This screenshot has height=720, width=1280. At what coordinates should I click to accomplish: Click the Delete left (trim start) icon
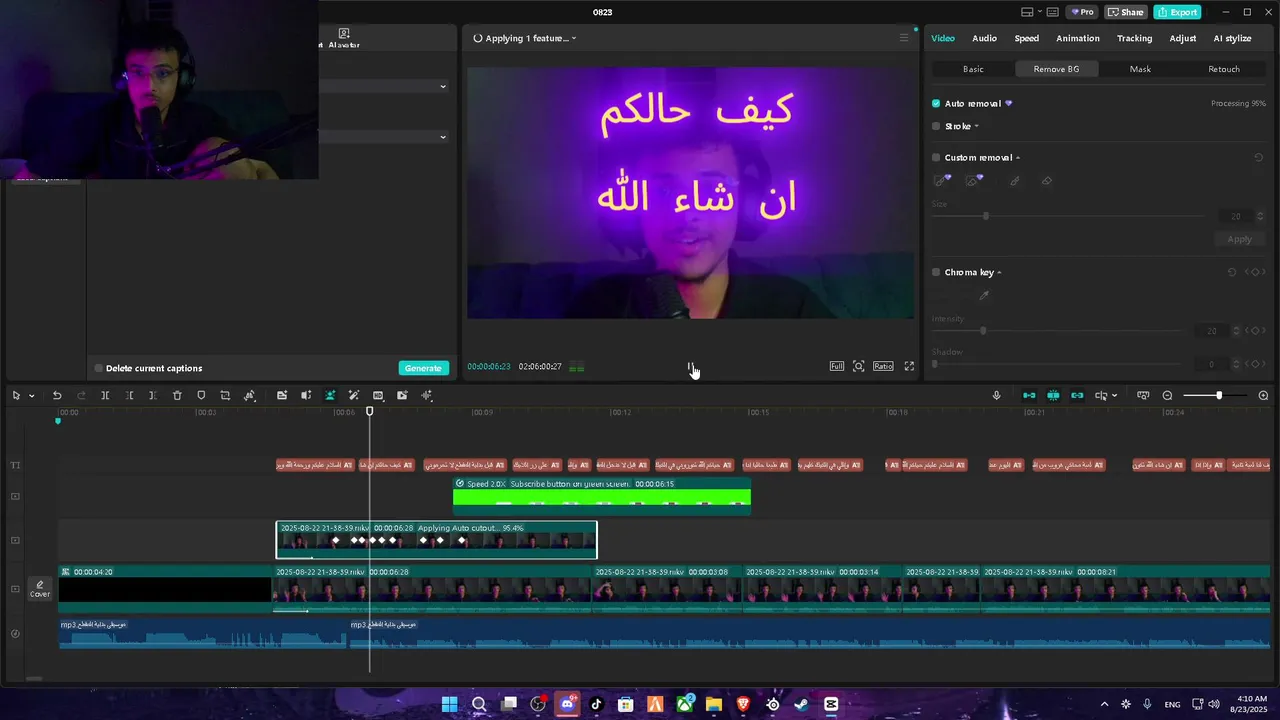(129, 396)
